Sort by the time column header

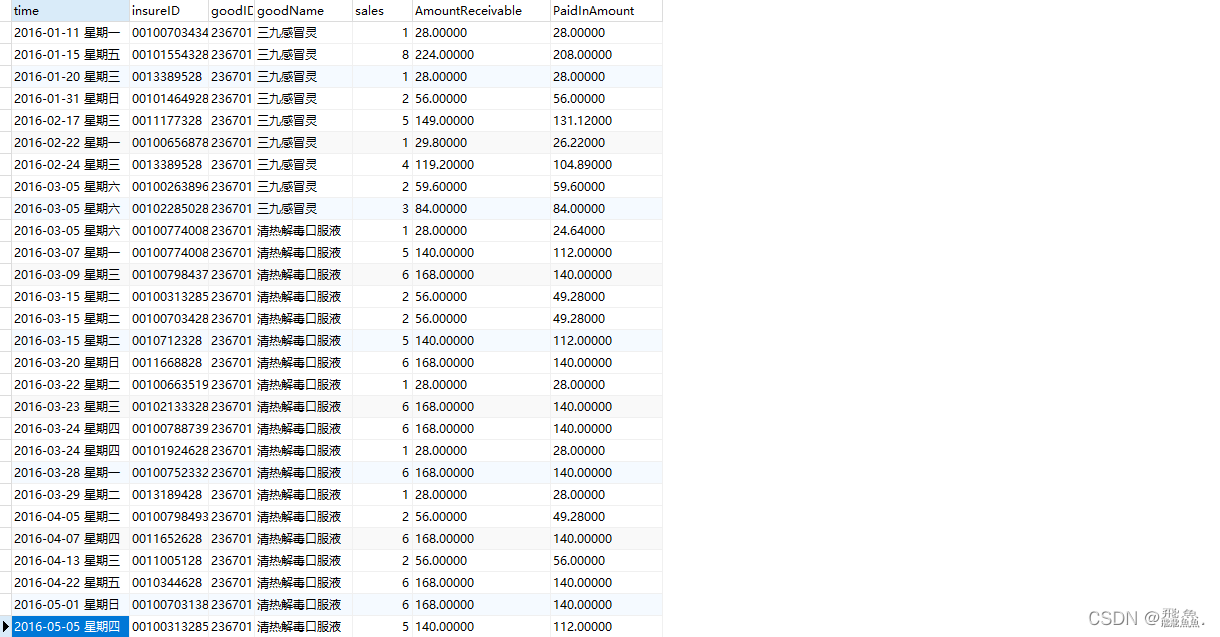pyautogui.click(x=70, y=11)
